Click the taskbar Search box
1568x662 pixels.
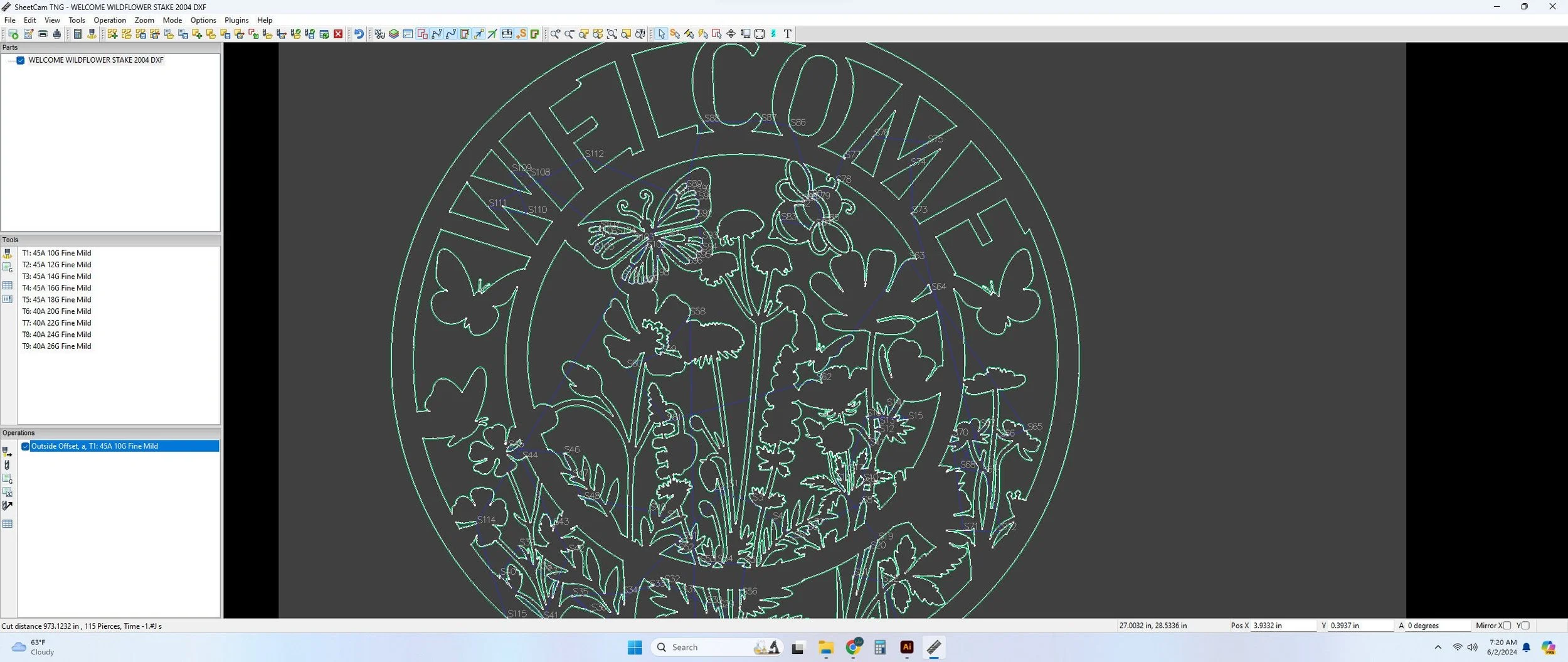point(716,647)
